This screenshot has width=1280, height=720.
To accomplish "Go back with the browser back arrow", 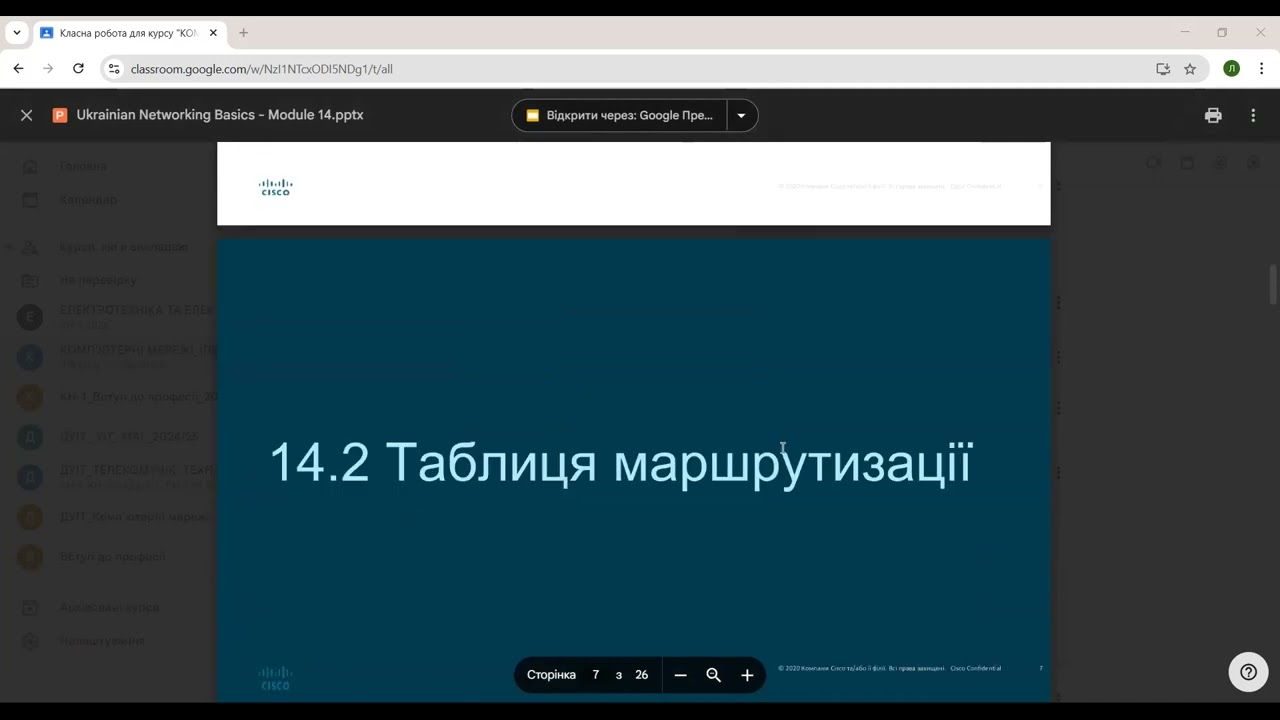I will point(19,69).
